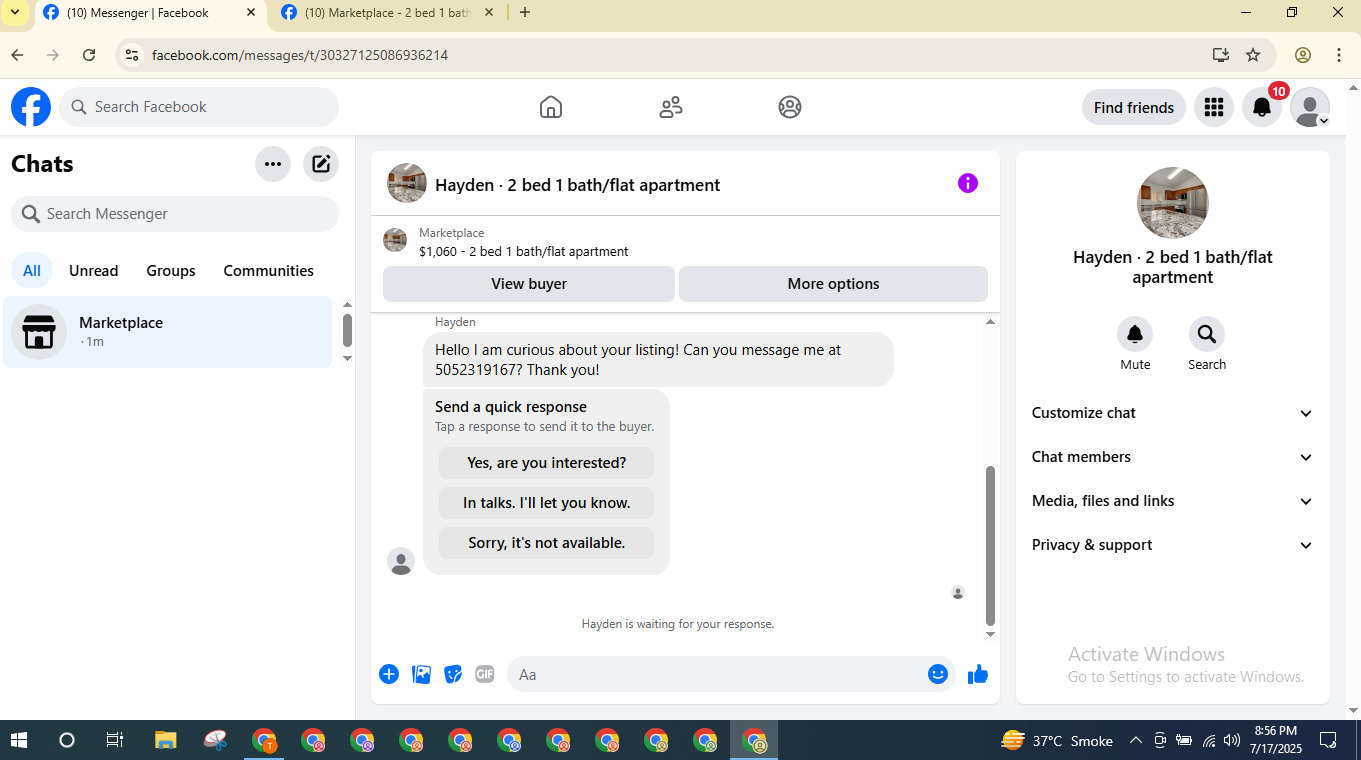Screen dimensions: 1361x760
Task: Click the conversation scrollbar thumb
Action: point(991,545)
